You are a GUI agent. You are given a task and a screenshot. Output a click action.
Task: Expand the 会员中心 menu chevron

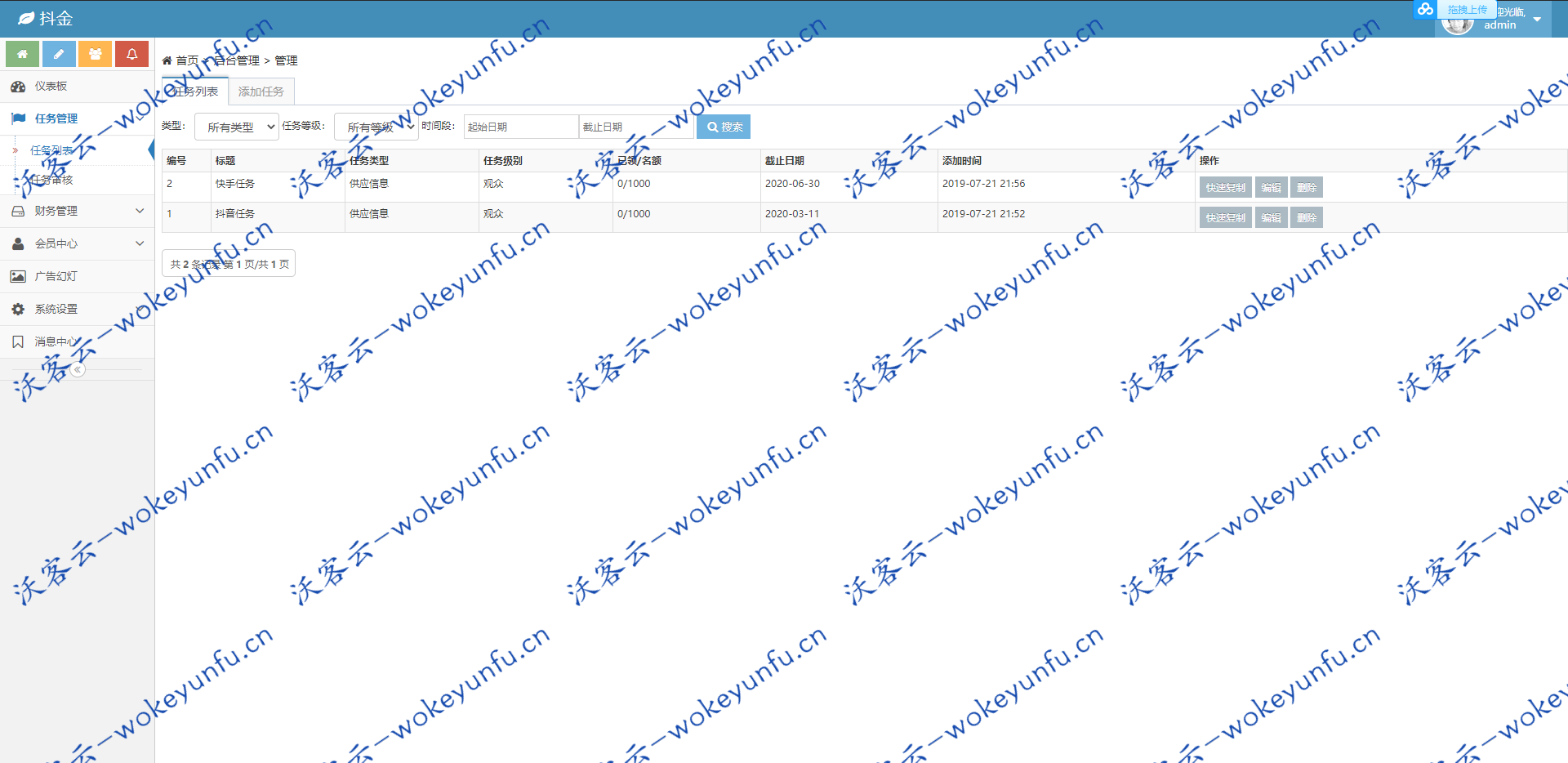tap(140, 243)
